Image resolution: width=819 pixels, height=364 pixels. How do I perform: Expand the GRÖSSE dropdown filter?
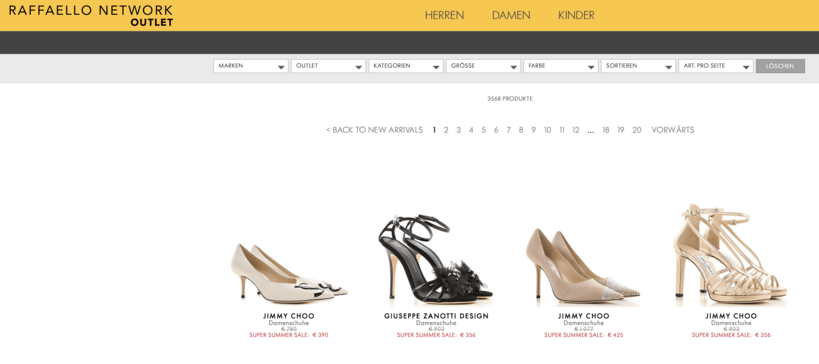click(483, 66)
